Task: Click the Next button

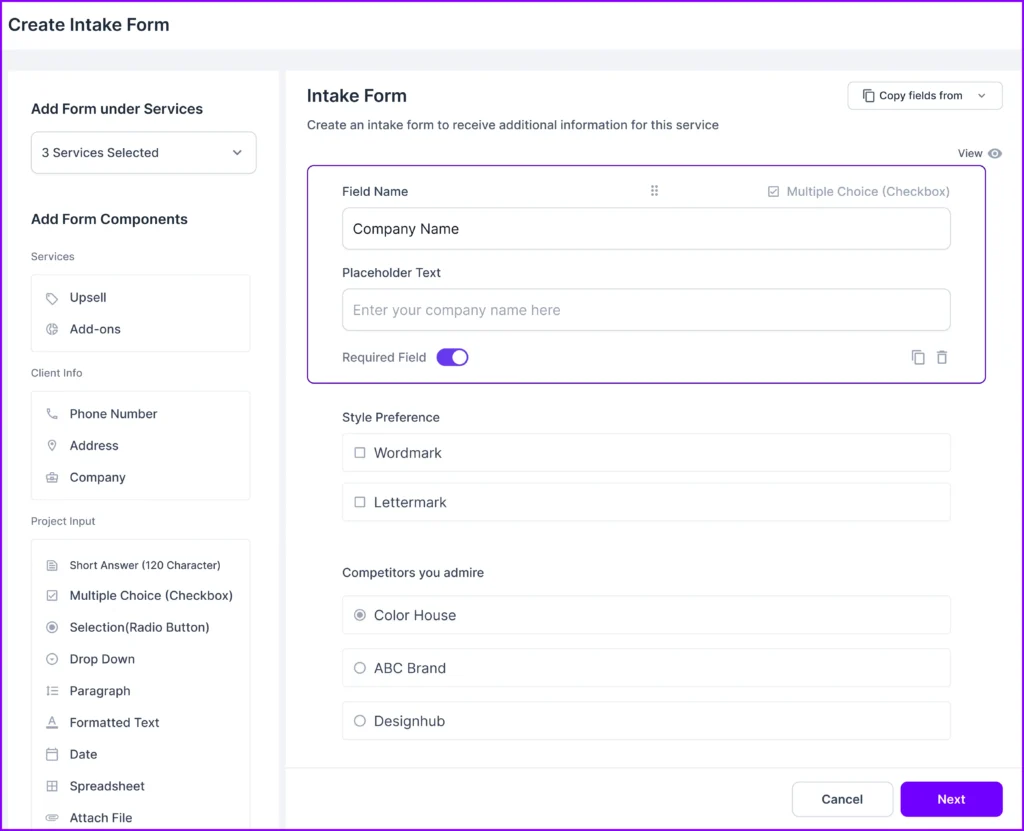Action: click(x=950, y=798)
